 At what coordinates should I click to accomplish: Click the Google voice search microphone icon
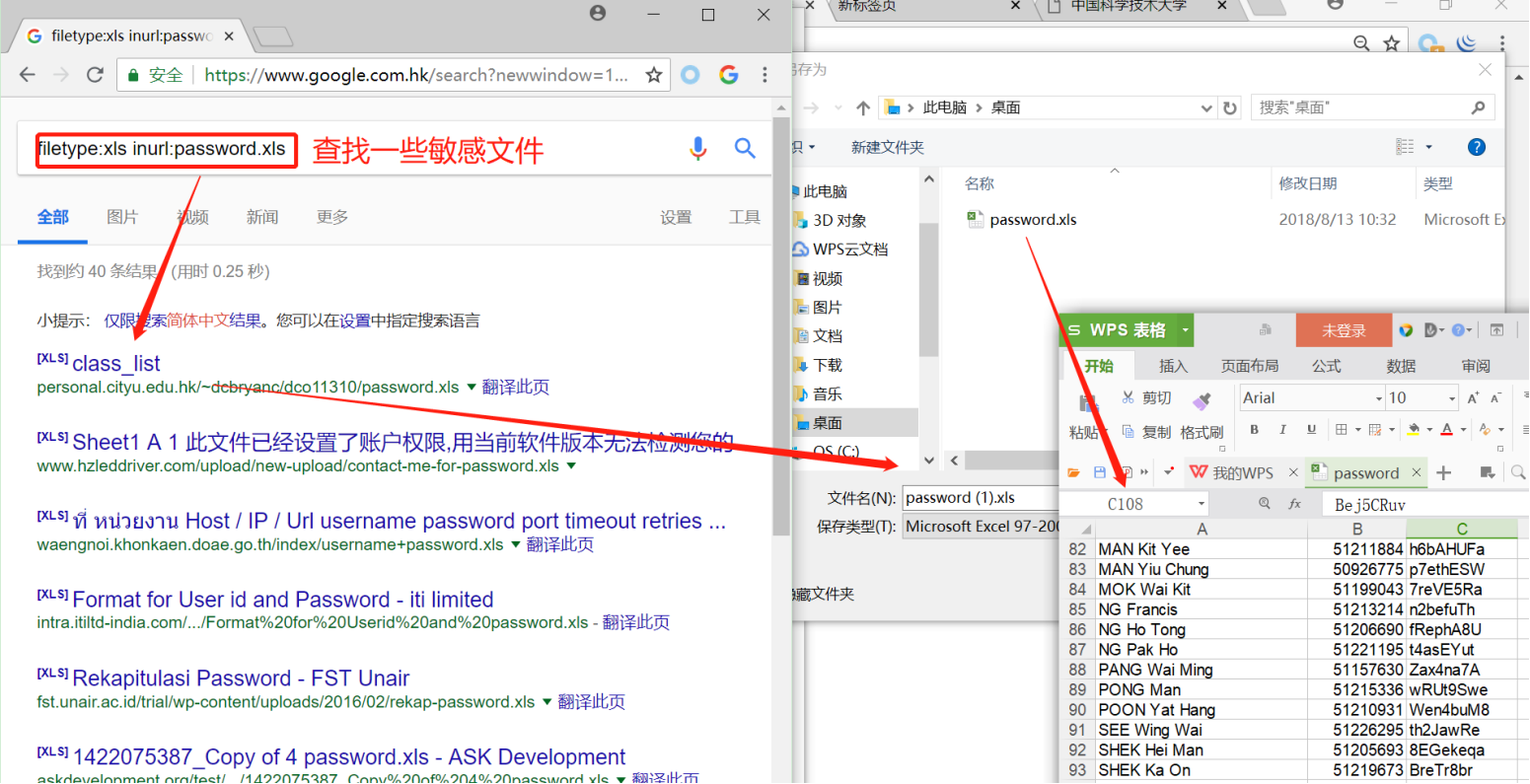click(698, 148)
